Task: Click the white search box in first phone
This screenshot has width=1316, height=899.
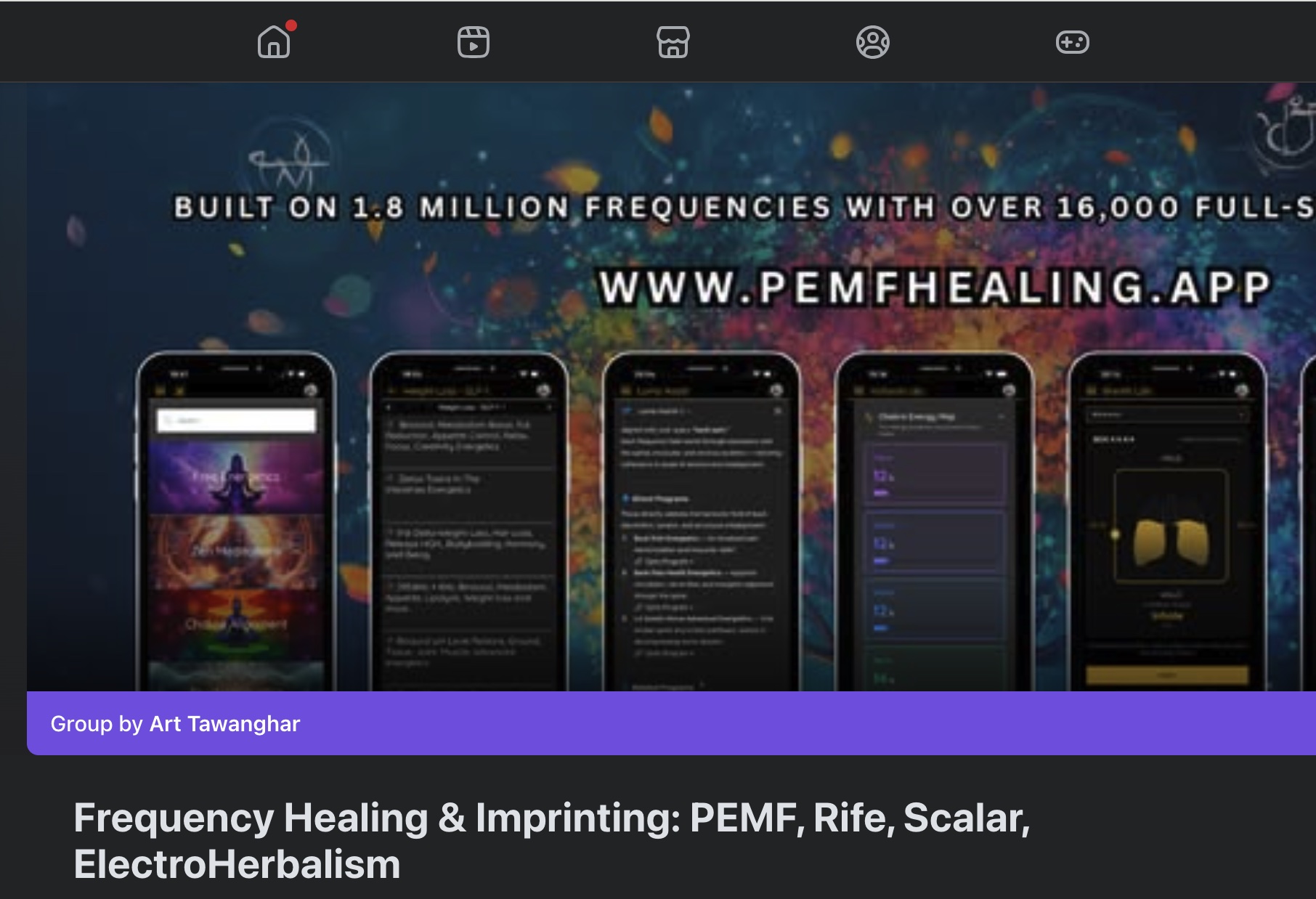Action: tap(237, 420)
